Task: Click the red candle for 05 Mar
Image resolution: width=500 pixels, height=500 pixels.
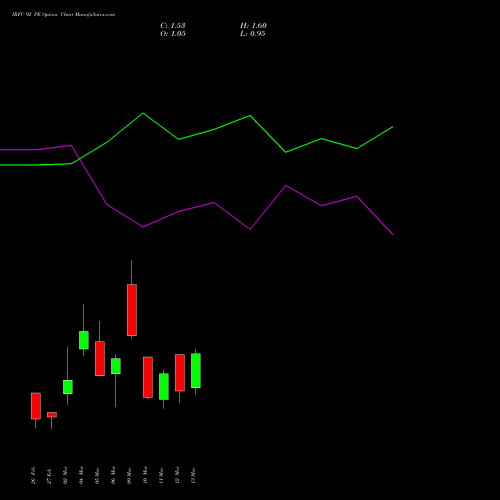Action: 100,358
